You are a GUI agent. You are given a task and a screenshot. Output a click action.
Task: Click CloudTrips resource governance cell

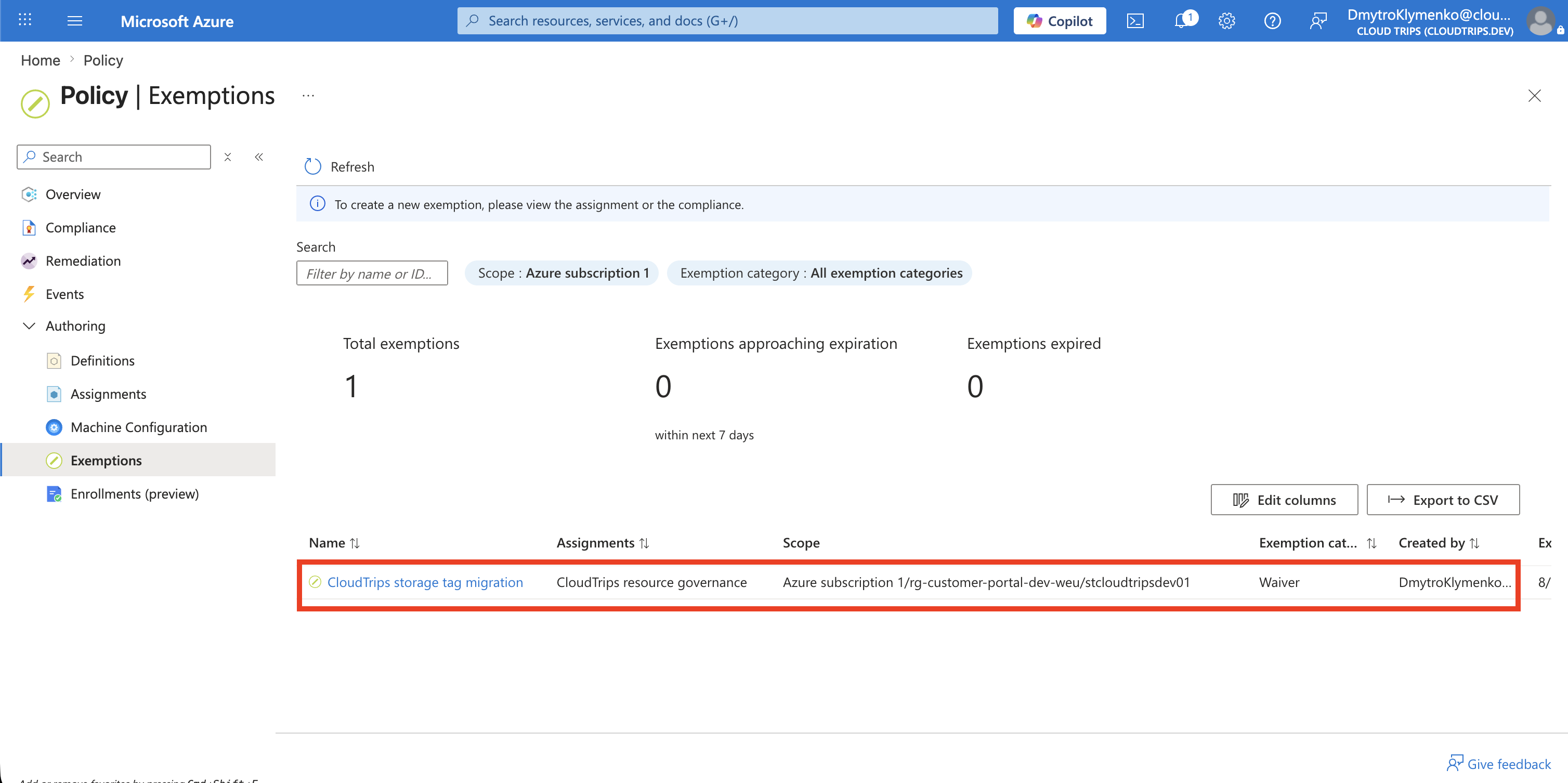[x=651, y=582]
